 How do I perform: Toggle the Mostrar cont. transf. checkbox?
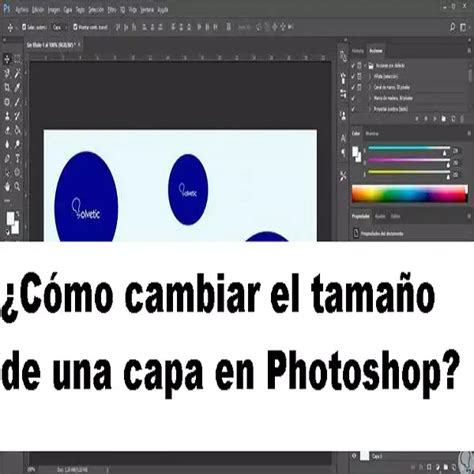(x=75, y=27)
